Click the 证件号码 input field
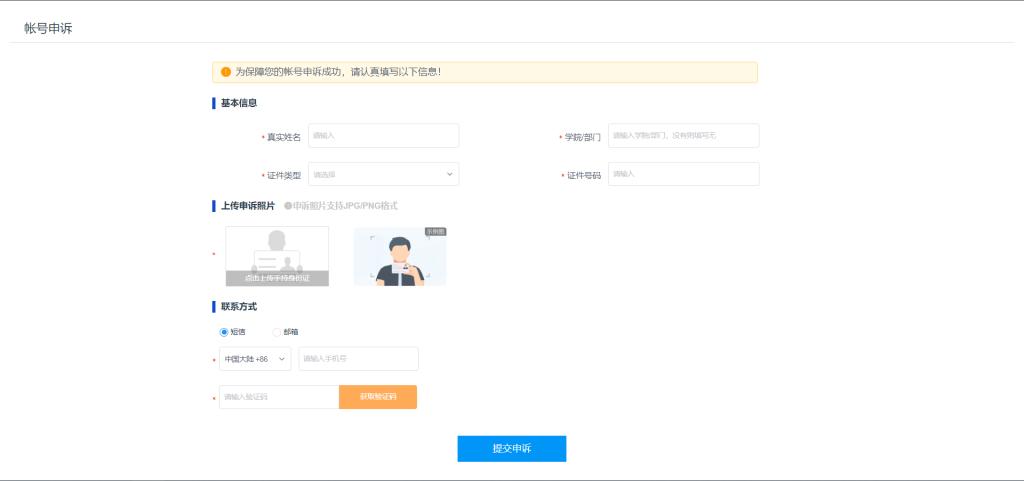The image size is (1024, 481). tap(683, 174)
